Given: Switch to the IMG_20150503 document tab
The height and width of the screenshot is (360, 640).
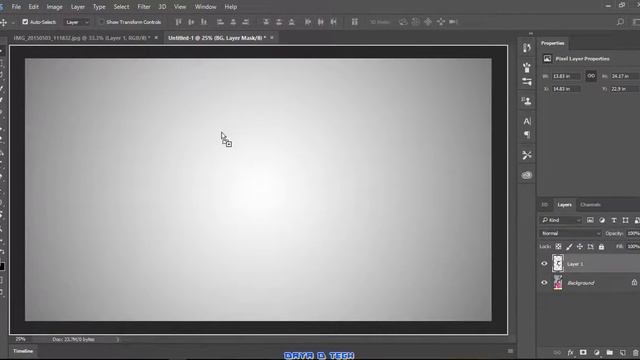Looking at the screenshot, I should coord(82,38).
